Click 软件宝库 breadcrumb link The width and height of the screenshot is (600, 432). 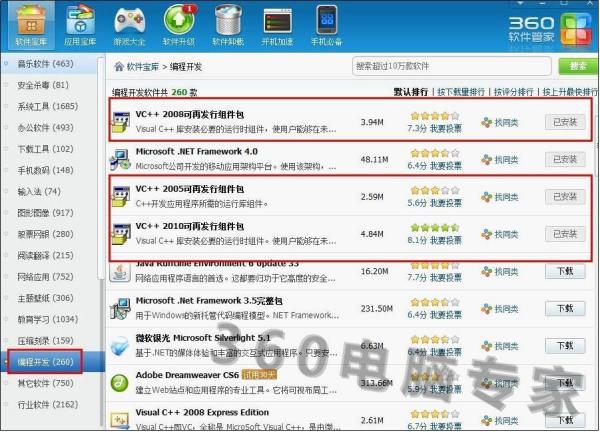click(x=142, y=67)
